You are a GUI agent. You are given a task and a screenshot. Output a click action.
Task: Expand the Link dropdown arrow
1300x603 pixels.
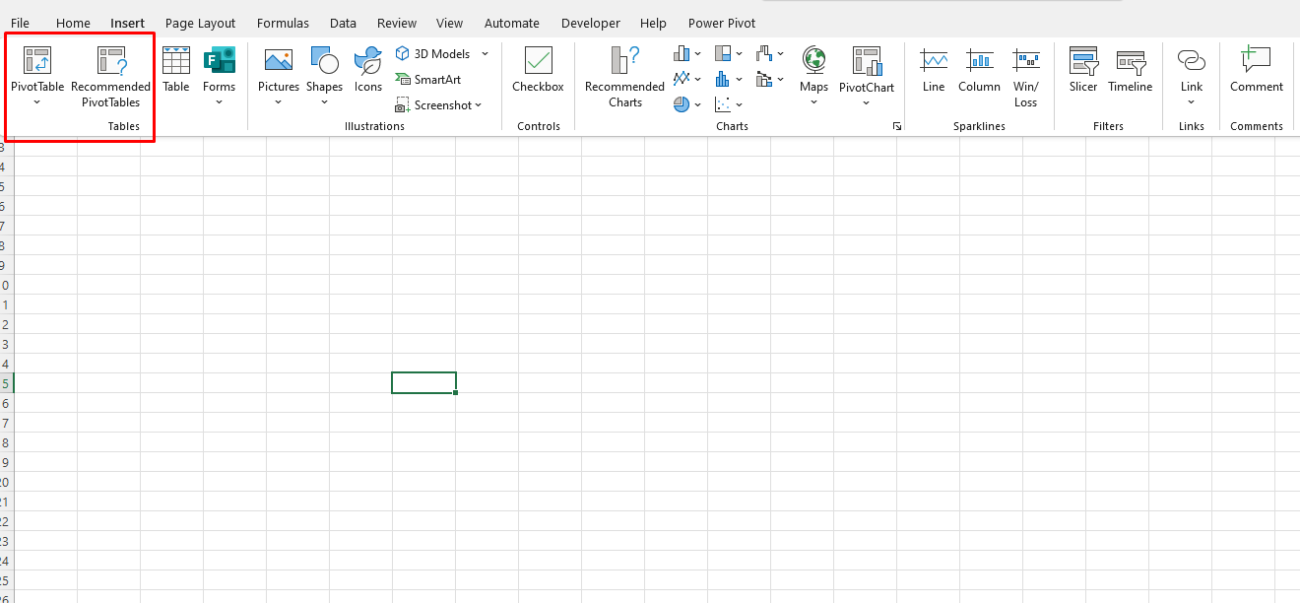pos(1191,102)
